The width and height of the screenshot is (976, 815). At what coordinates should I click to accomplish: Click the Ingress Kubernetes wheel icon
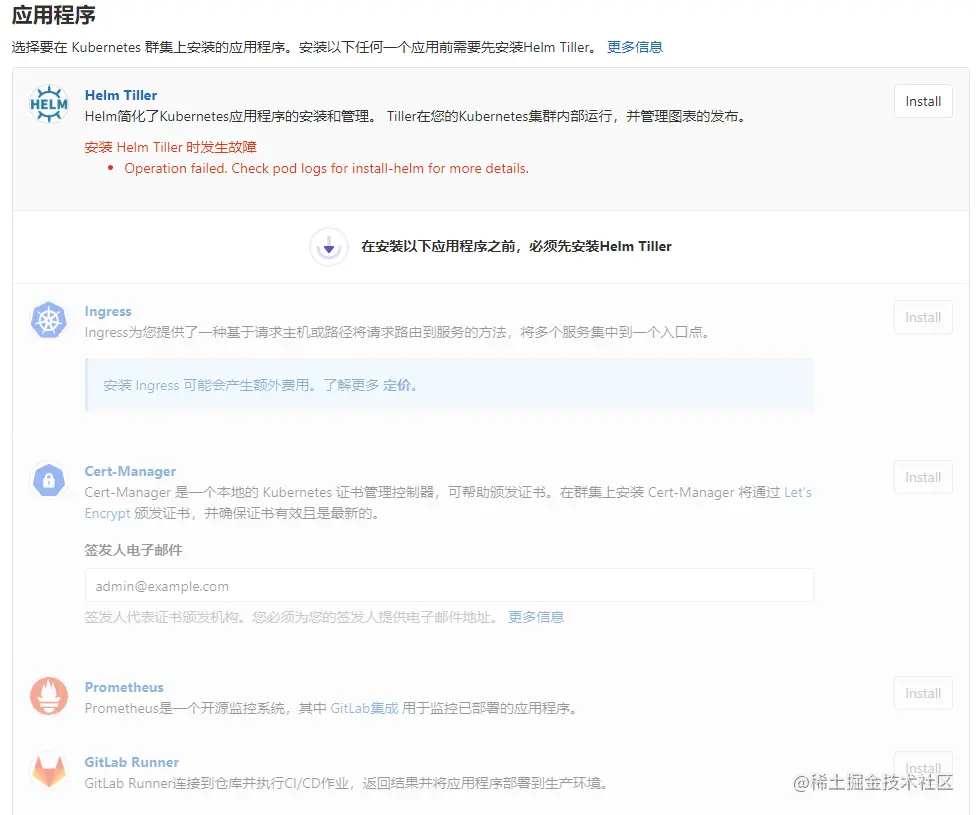49,320
